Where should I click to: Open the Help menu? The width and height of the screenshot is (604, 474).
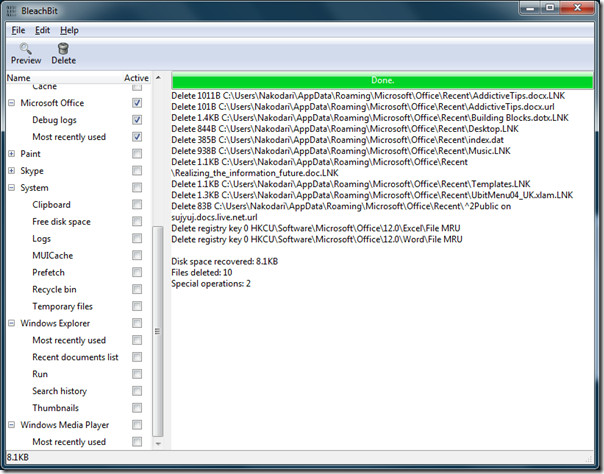(69, 30)
